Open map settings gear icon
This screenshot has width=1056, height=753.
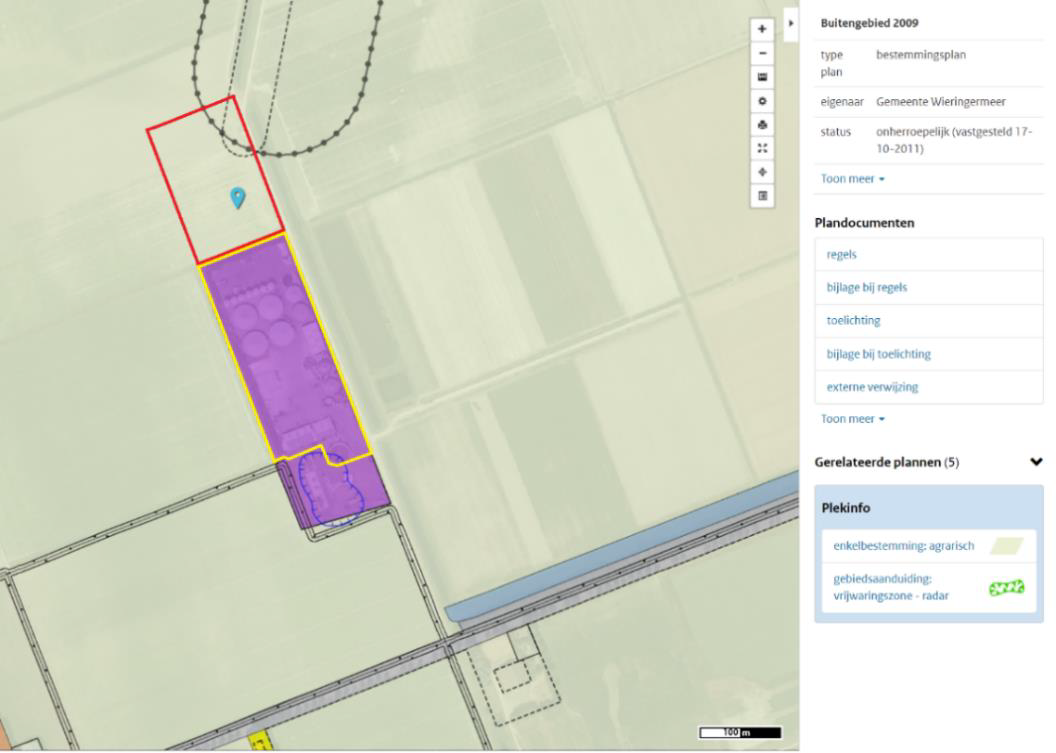763,101
